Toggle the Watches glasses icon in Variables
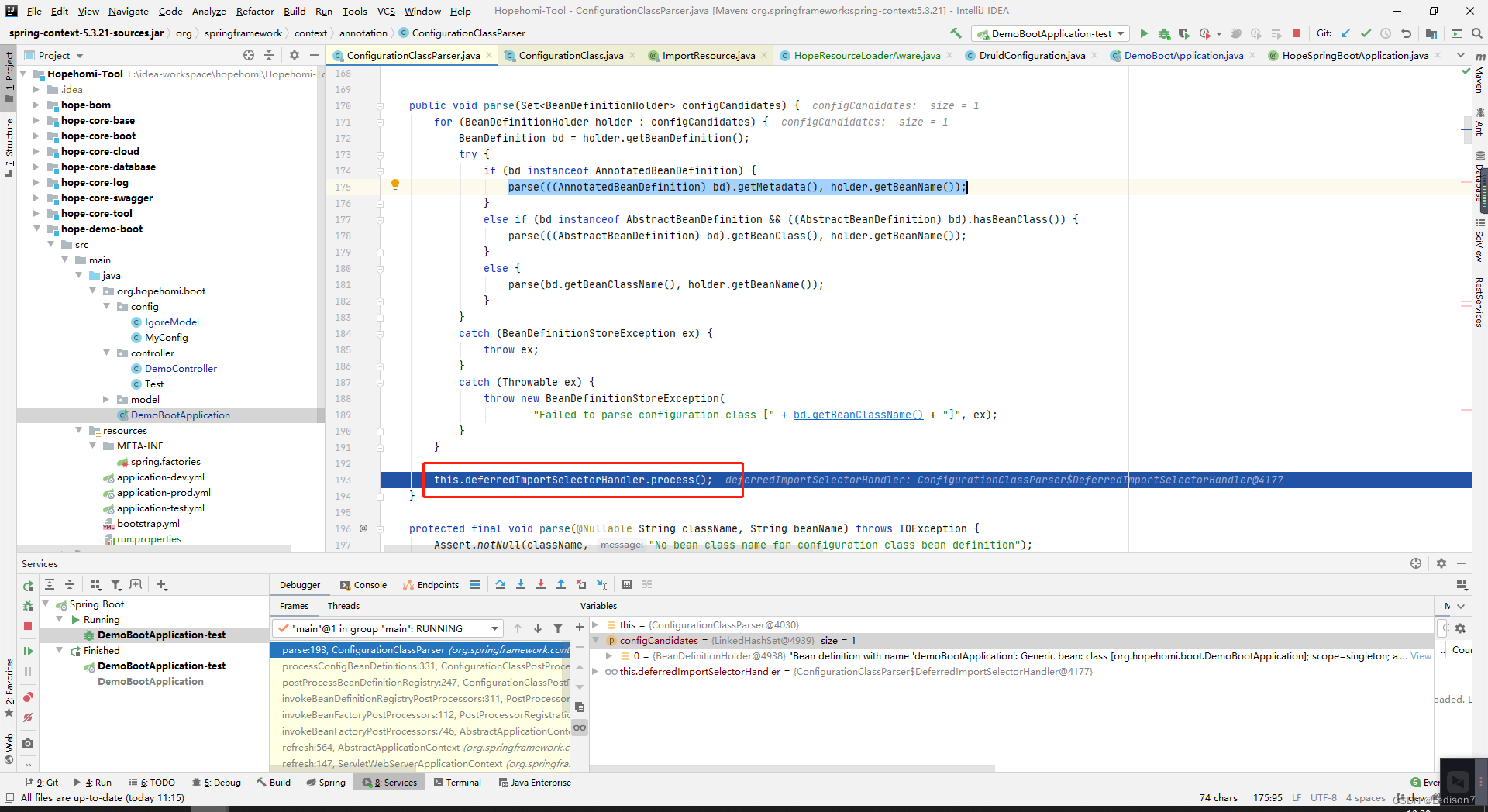This screenshot has height=812, width=1488. 580,728
